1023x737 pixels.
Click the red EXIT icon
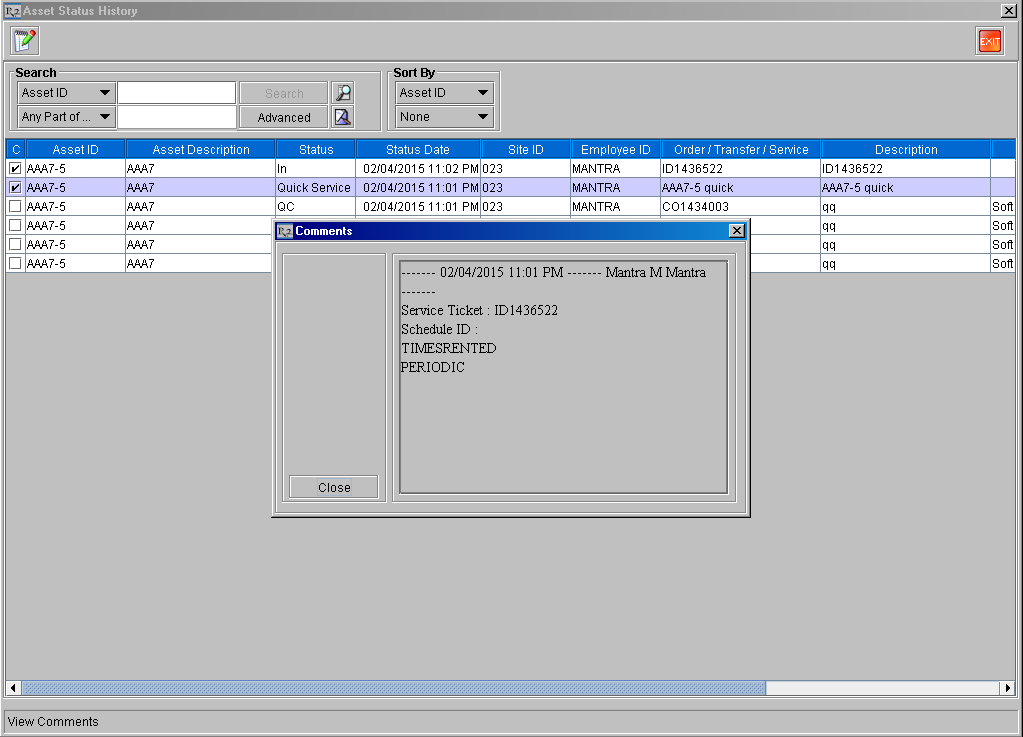tap(989, 41)
